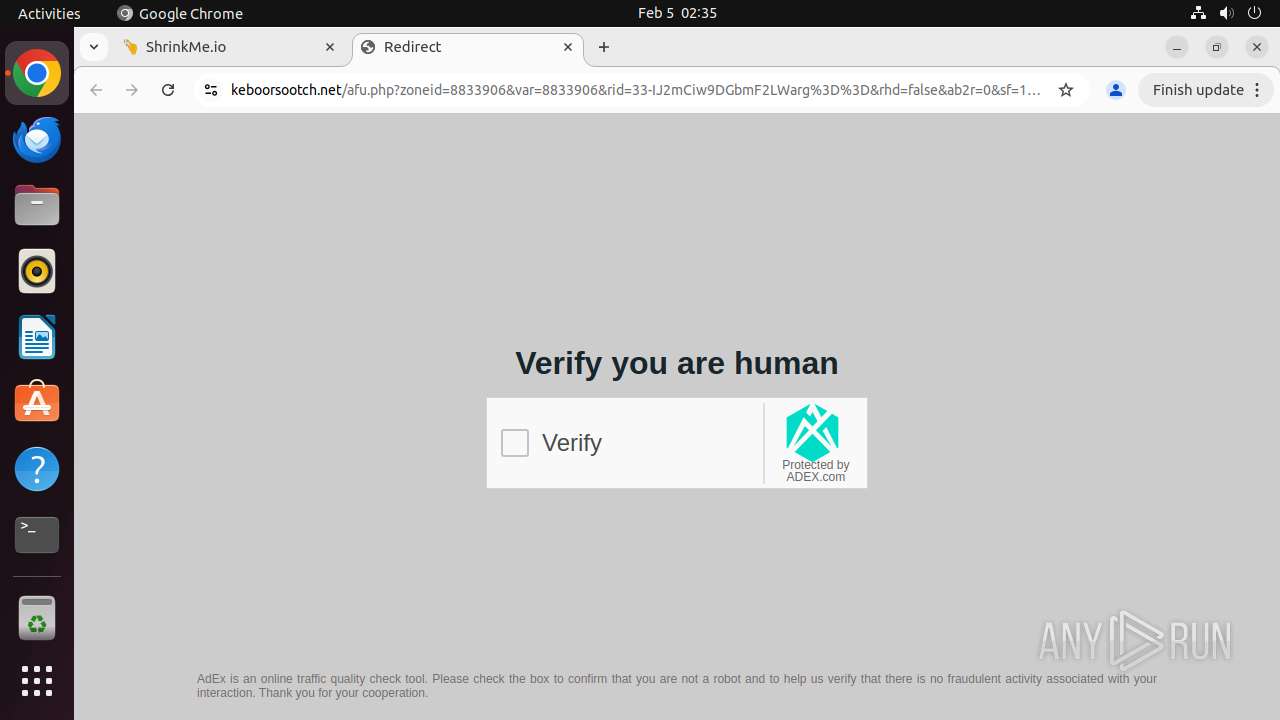Switch to the Redirect tab

[467, 47]
